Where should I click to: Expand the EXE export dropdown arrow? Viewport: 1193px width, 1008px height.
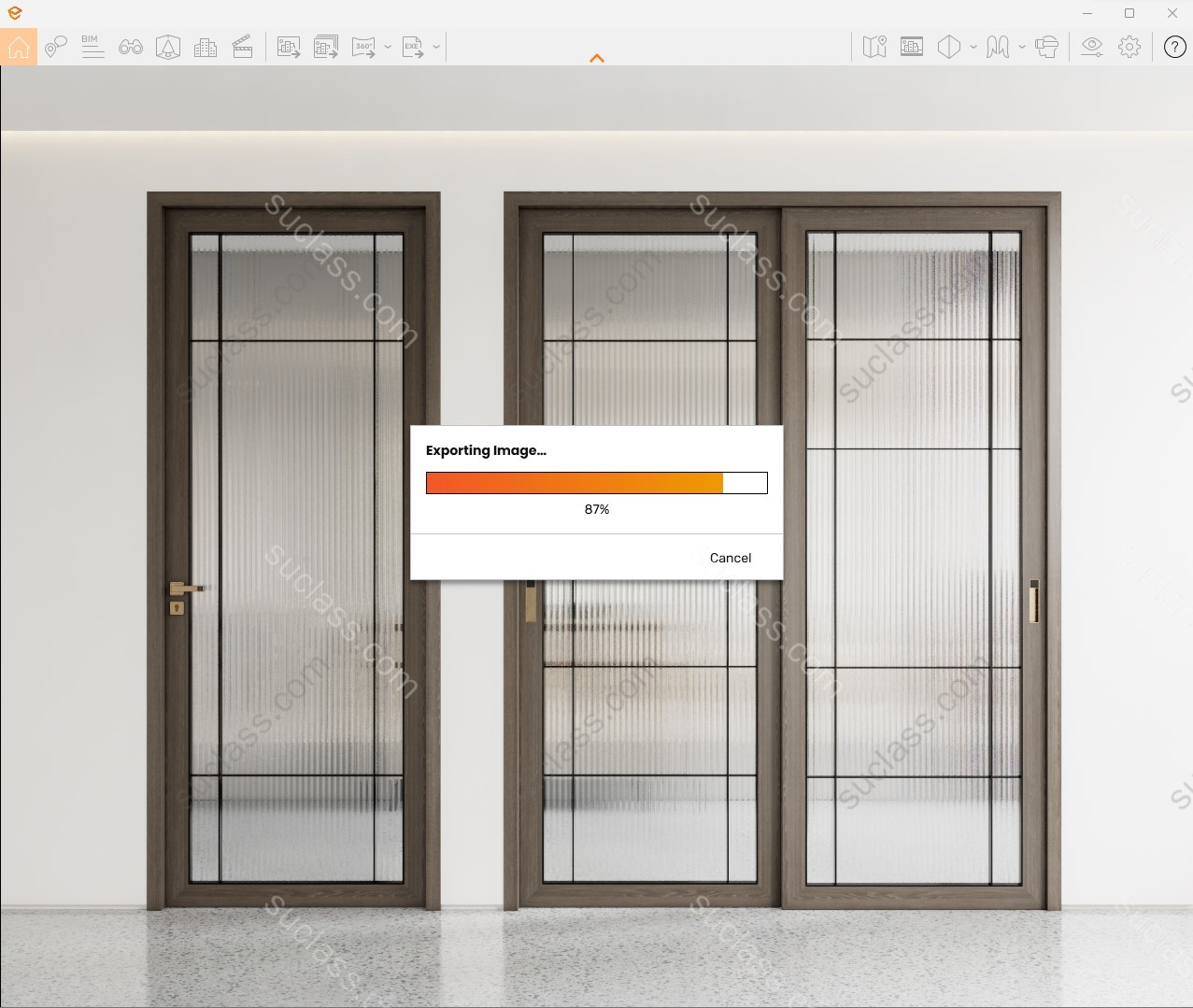tap(436, 47)
